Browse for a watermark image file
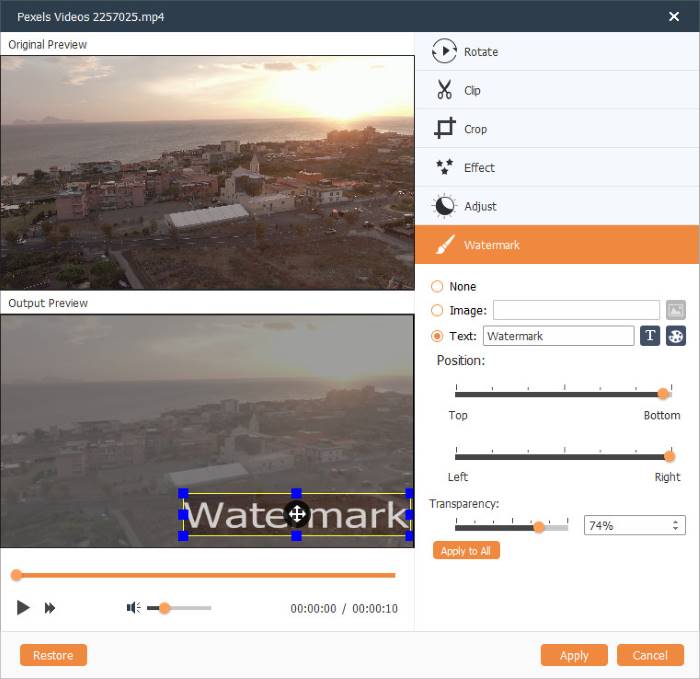Image resolution: width=700 pixels, height=679 pixels. [675, 310]
